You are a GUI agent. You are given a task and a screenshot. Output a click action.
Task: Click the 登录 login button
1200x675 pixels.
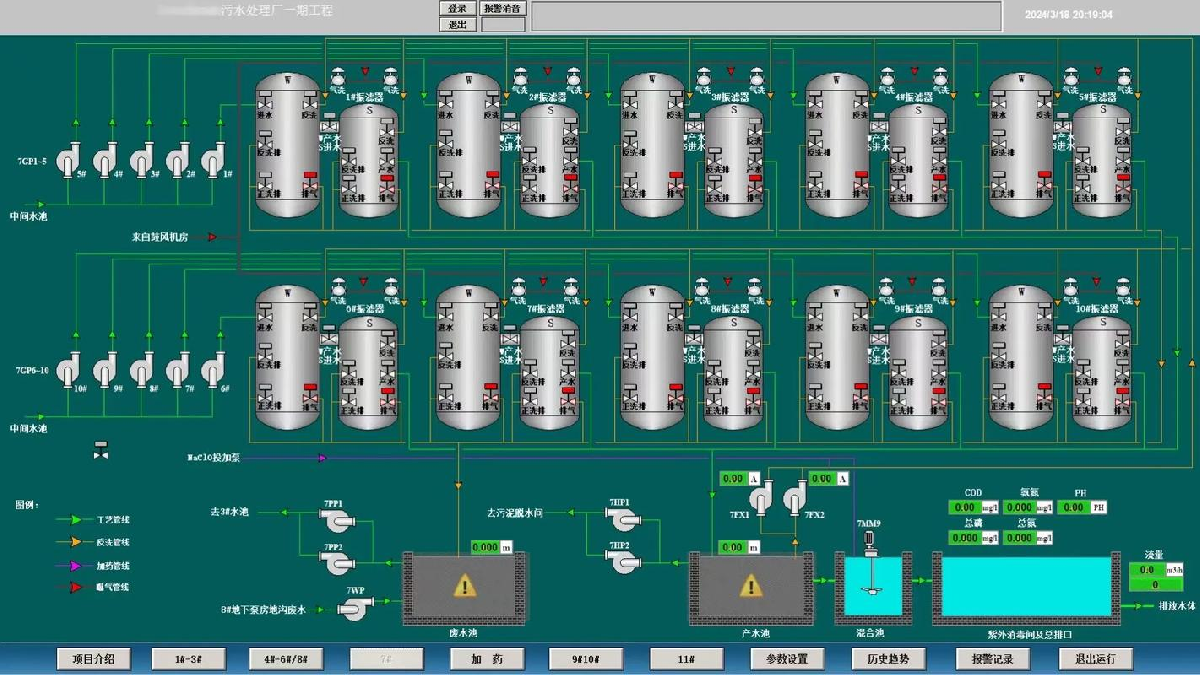[x=457, y=8]
